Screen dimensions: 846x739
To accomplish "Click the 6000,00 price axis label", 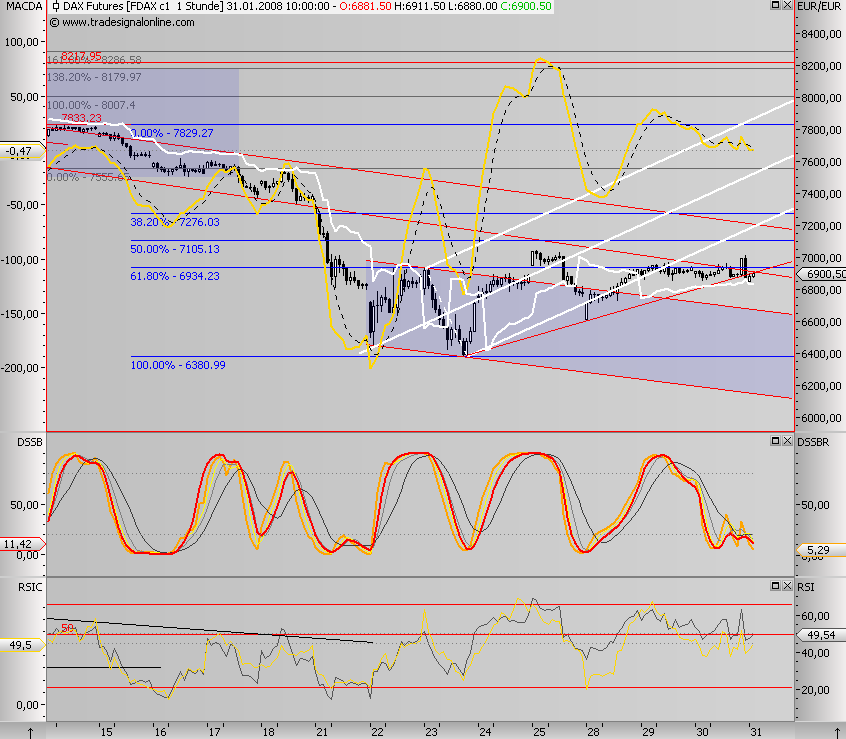I will (821, 418).
